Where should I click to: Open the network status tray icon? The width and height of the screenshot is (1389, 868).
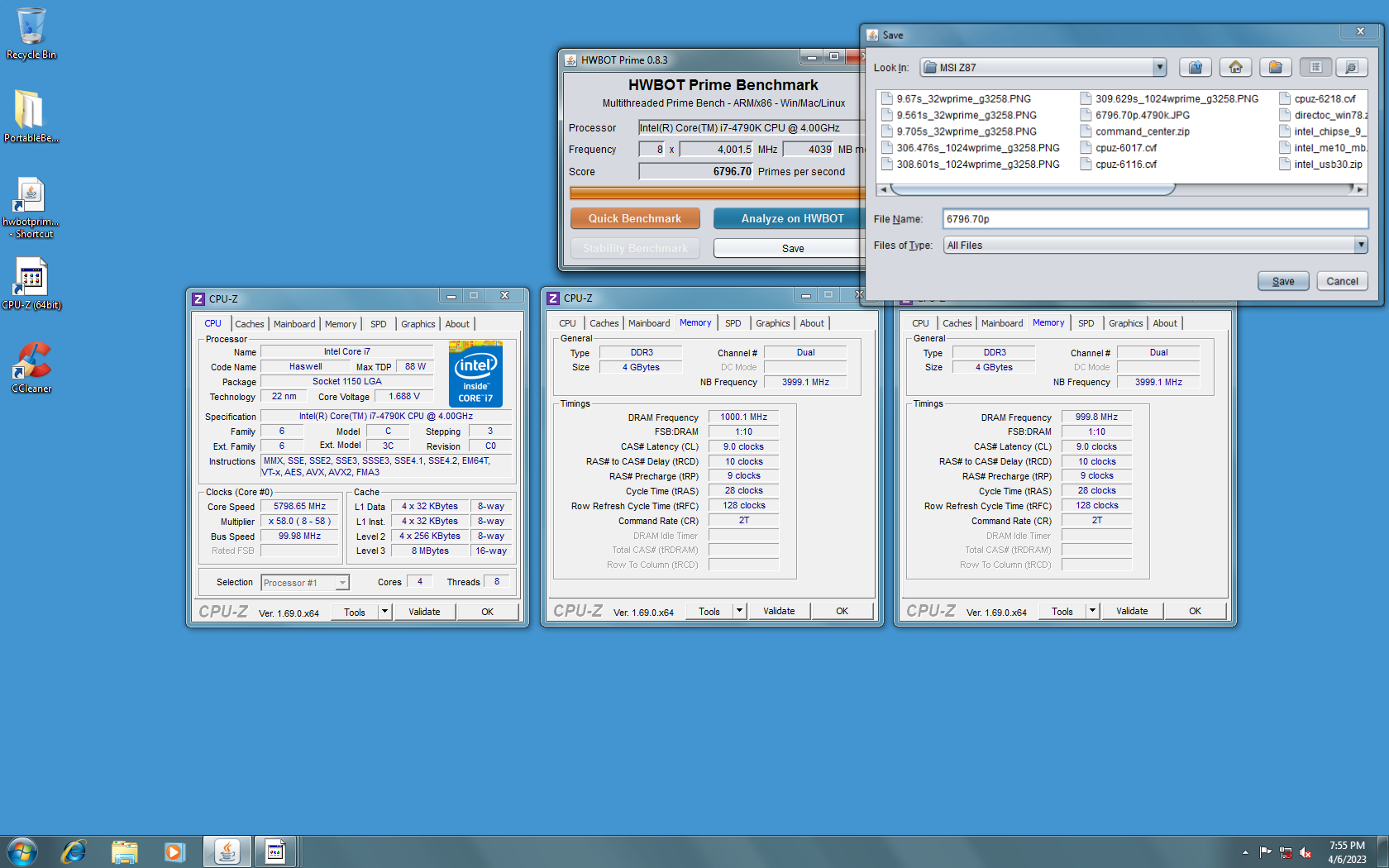[x=1286, y=852]
